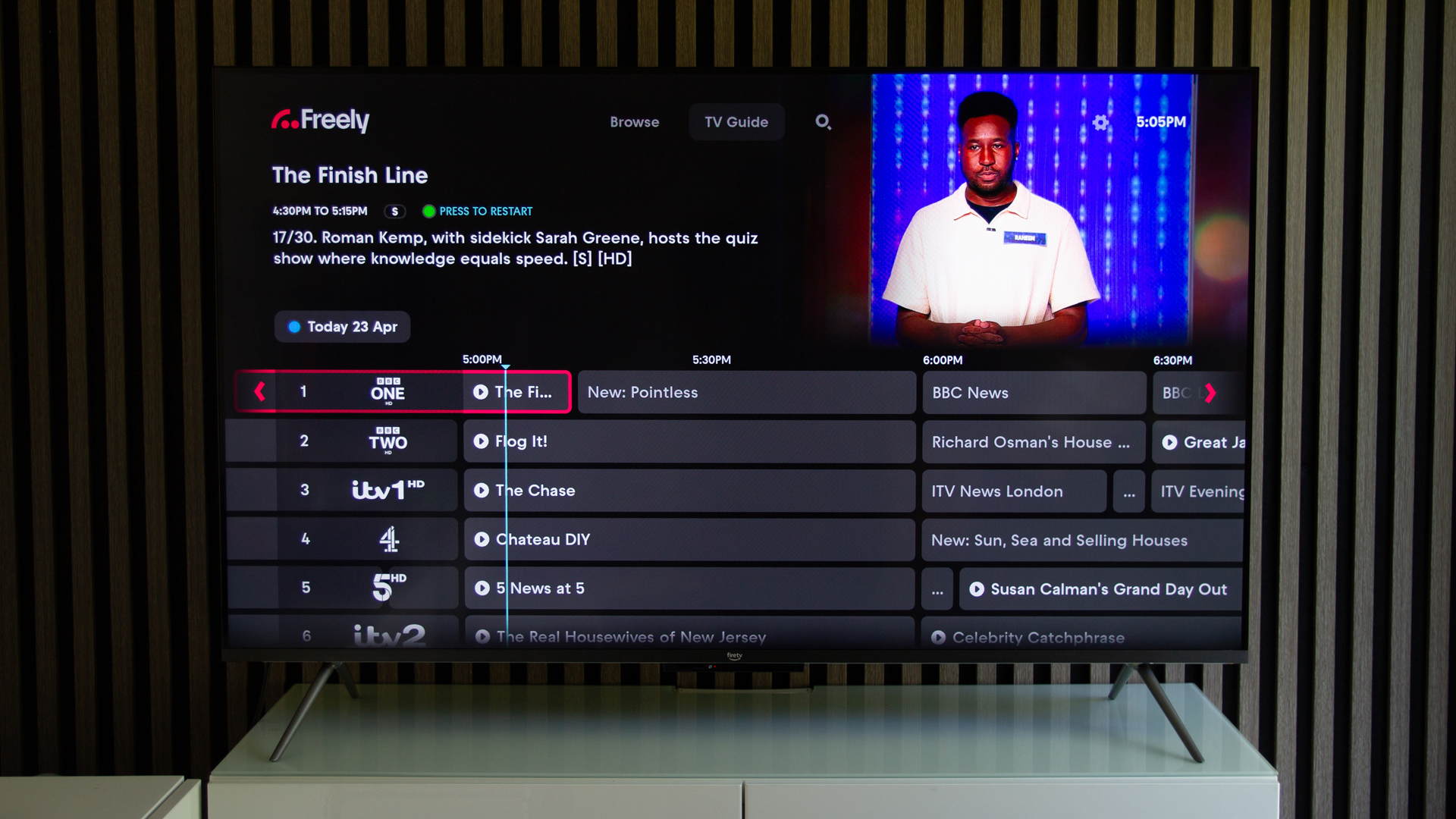
Task: Click the play icon beside Flog It!
Action: (481, 441)
